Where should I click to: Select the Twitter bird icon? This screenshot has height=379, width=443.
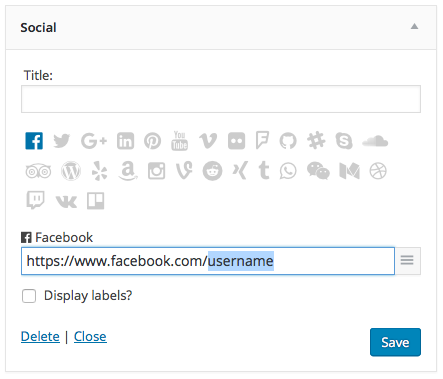62,141
